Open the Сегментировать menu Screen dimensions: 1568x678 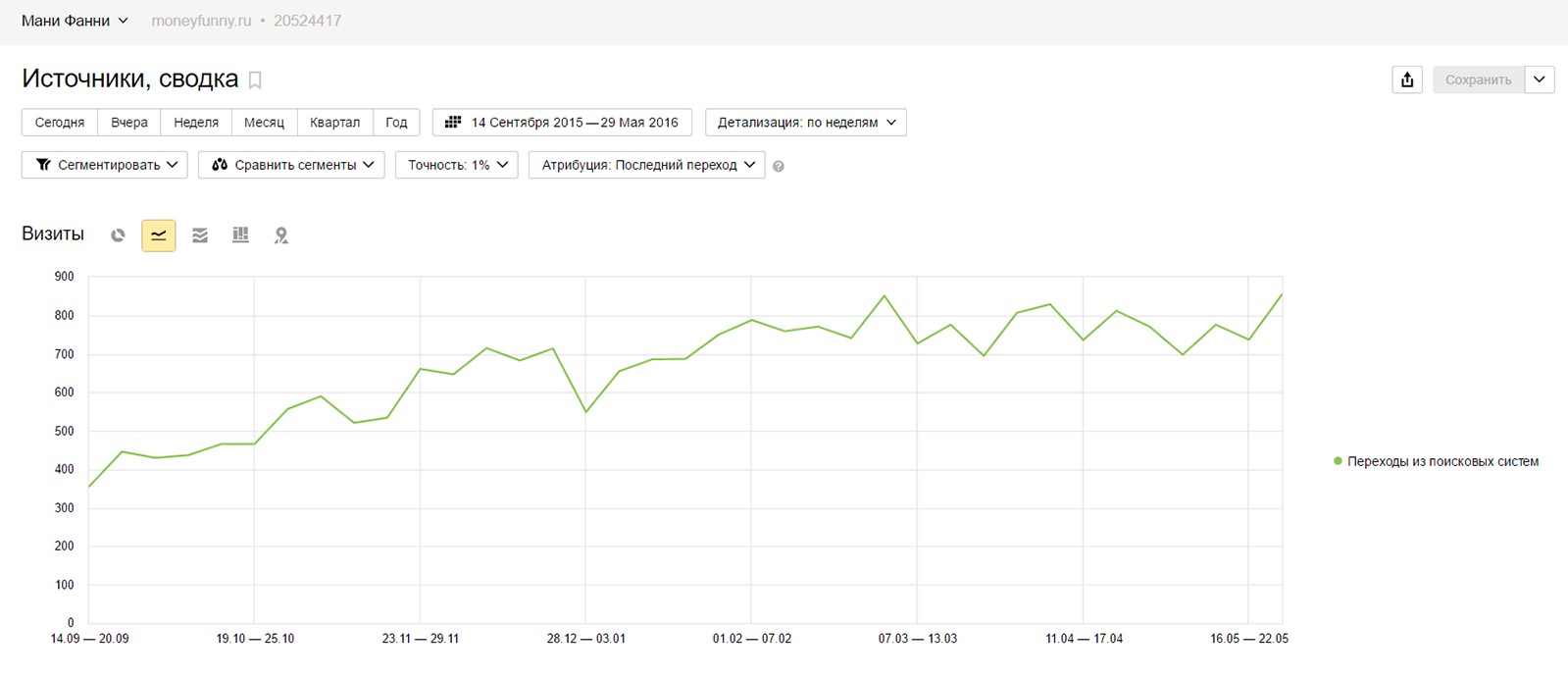coord(105,165)
